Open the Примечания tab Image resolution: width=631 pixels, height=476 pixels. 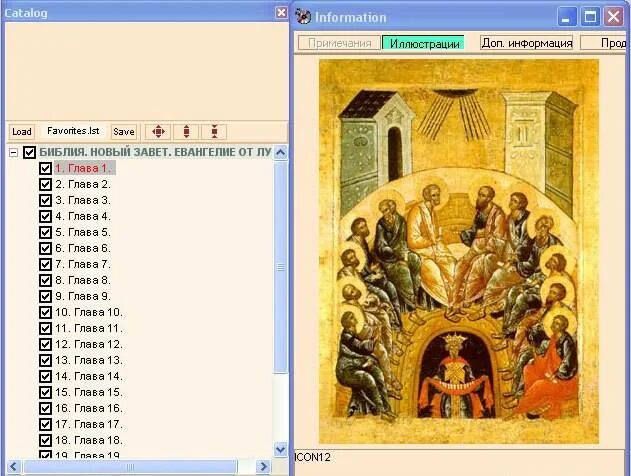pos(339,43)
